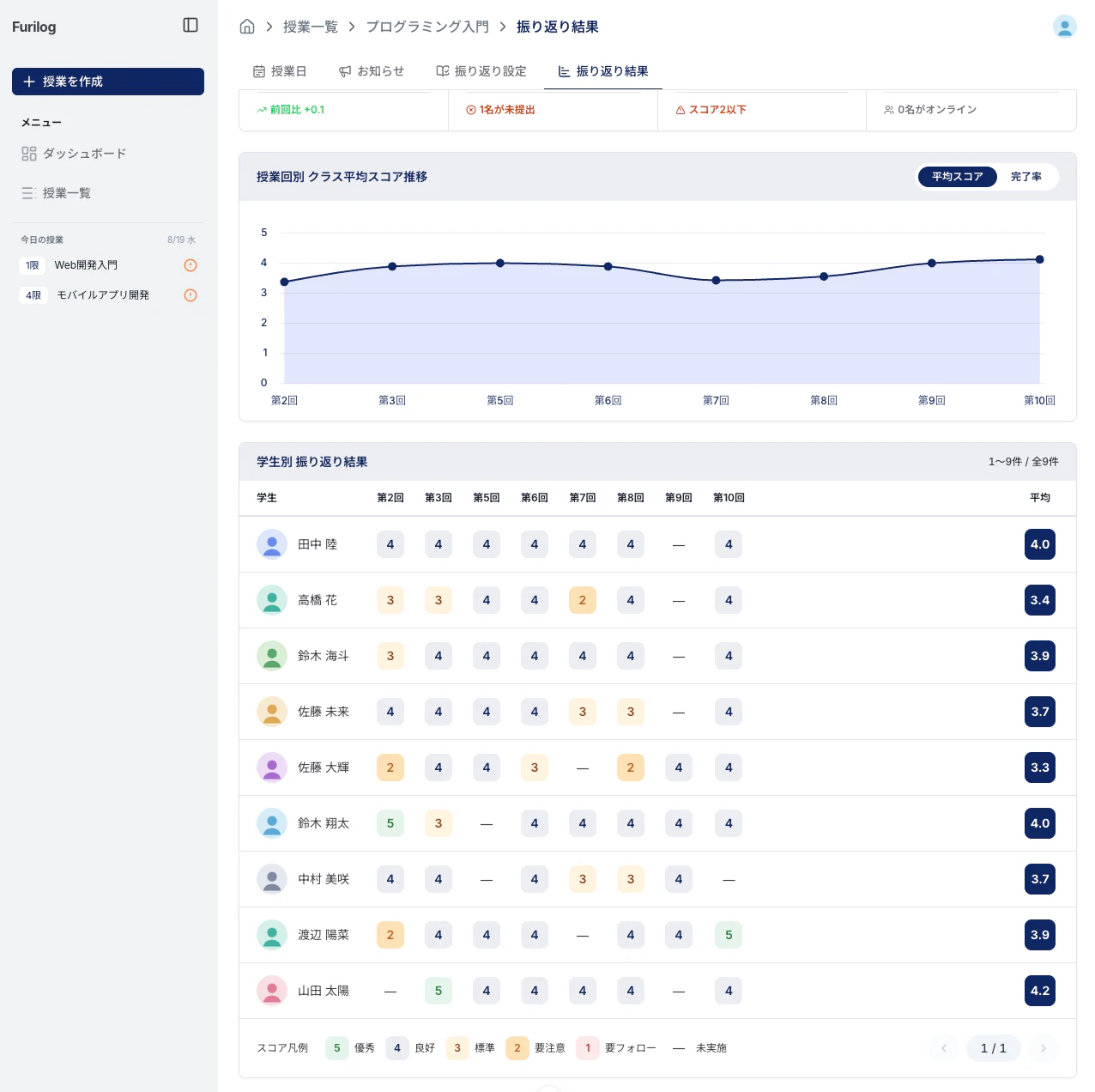Click the 0名がオンライン indicator
Image resolution: width=1095 pixels, height=1092 pixels.
pyautogui.click(x=930, y=110)
